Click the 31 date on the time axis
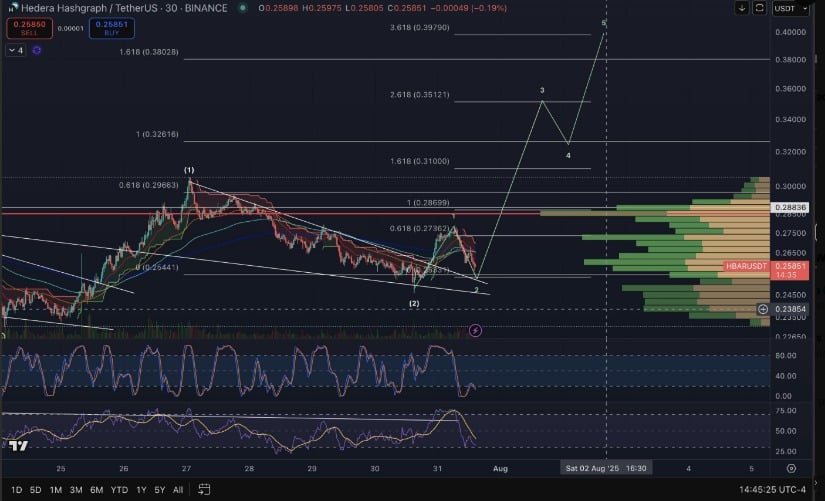Viewport: 825px width, 501px height. tap(437, 468)
